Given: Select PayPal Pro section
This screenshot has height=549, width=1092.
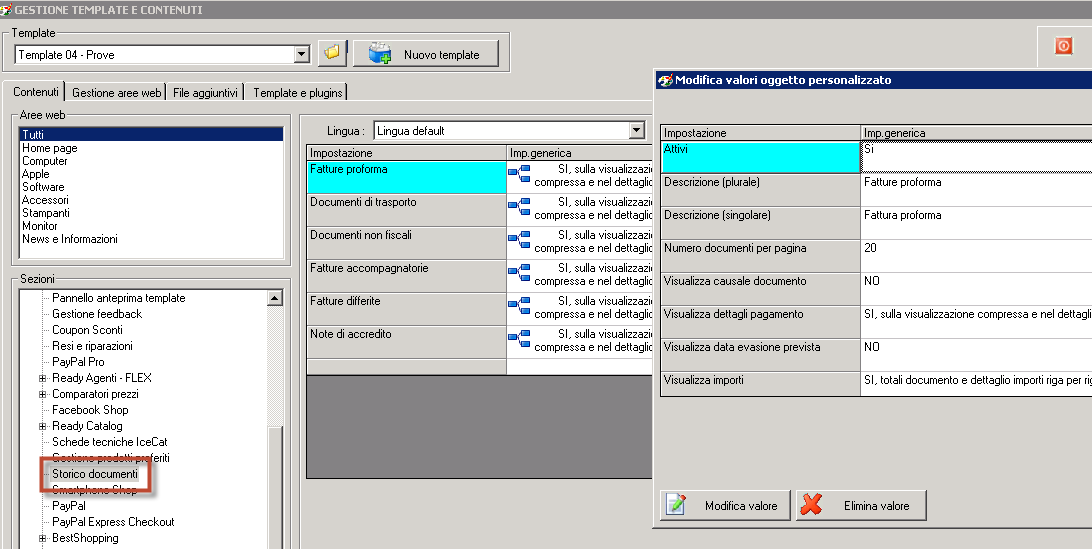Looking at the screenshot, I should pyautogui.click(x=78, y=362).
